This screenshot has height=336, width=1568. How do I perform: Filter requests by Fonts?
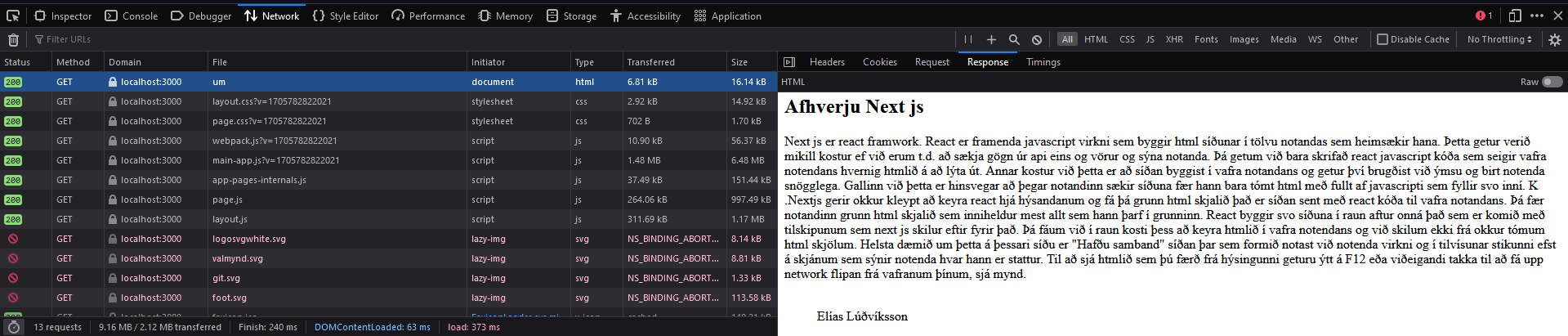point(1206,39)
